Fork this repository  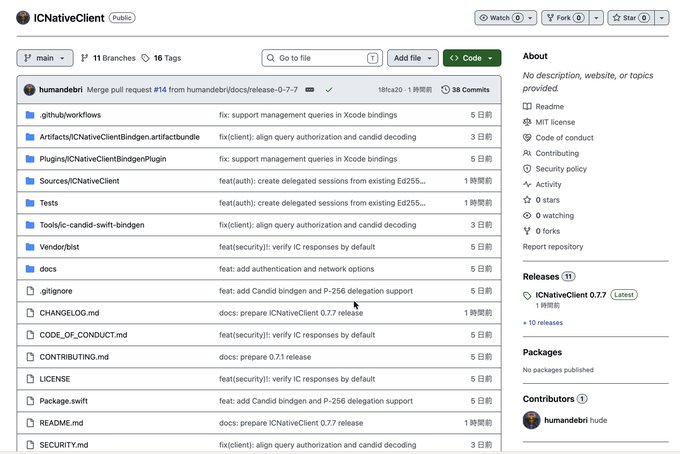click(565, 18)
